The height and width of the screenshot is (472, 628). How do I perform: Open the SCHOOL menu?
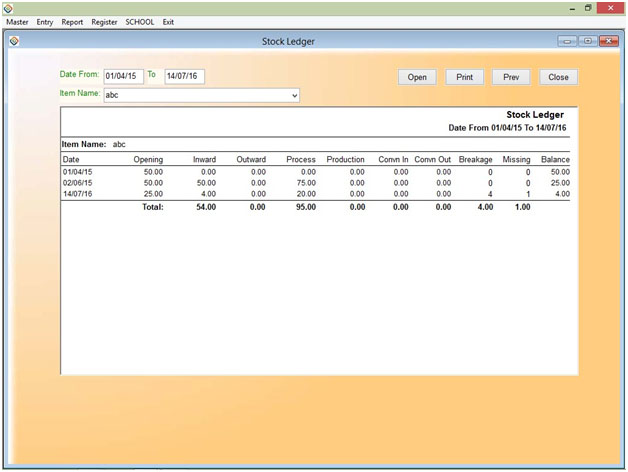[140, 21]
